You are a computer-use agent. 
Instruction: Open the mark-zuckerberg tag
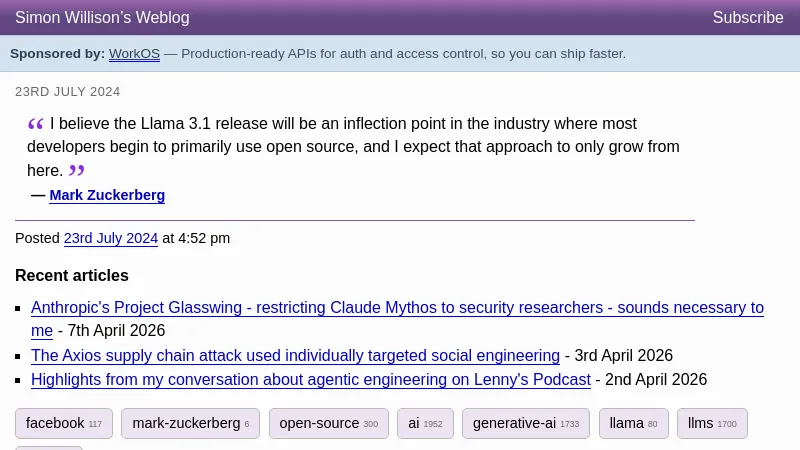click(190, 423)
